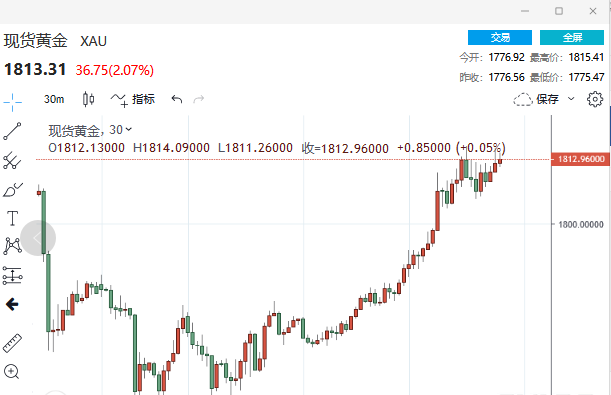Screen dimensions: 611x395
Task: Select the brush drawing tool
Action: tap(13, 190)
